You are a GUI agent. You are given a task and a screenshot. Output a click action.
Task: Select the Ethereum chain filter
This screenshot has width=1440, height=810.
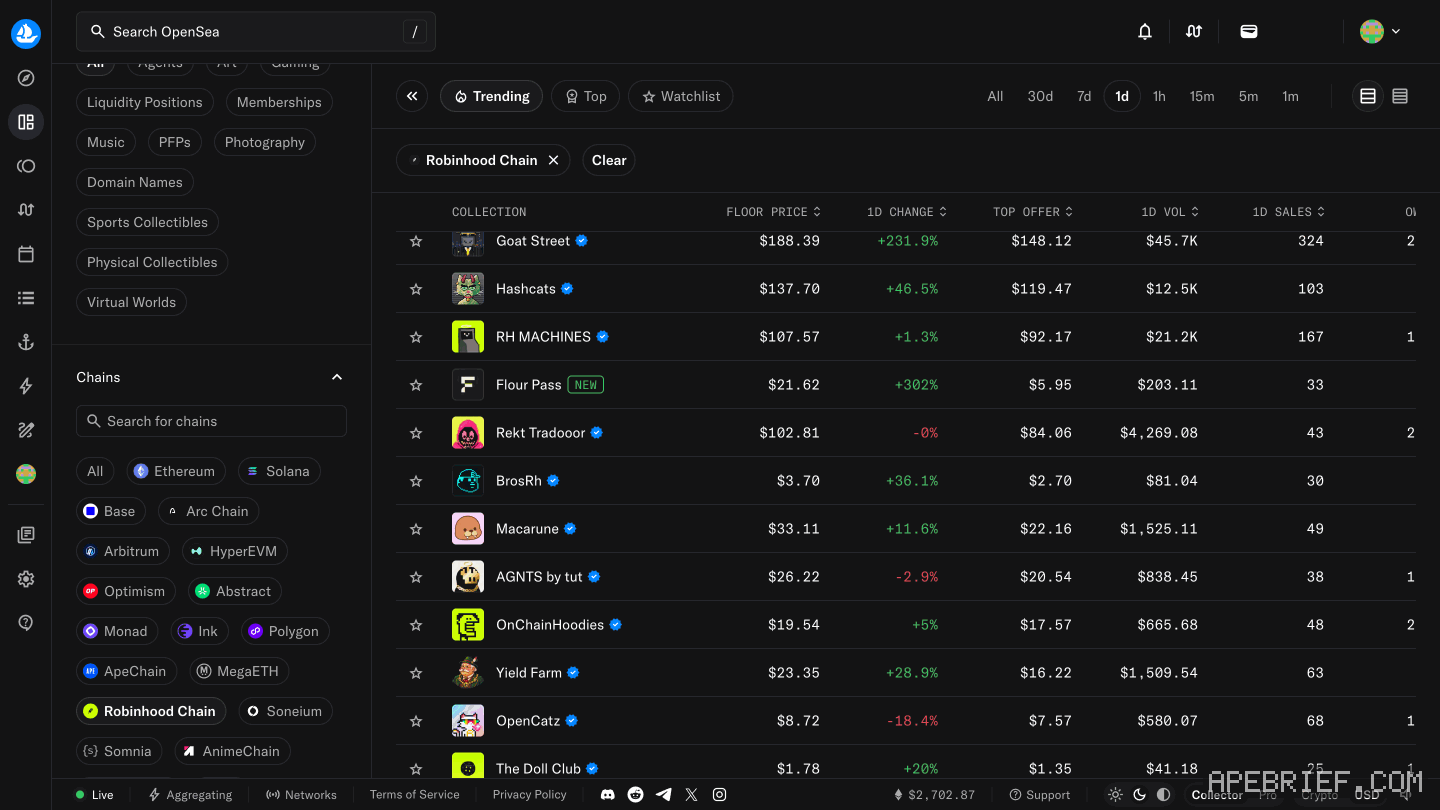point(175,471)
